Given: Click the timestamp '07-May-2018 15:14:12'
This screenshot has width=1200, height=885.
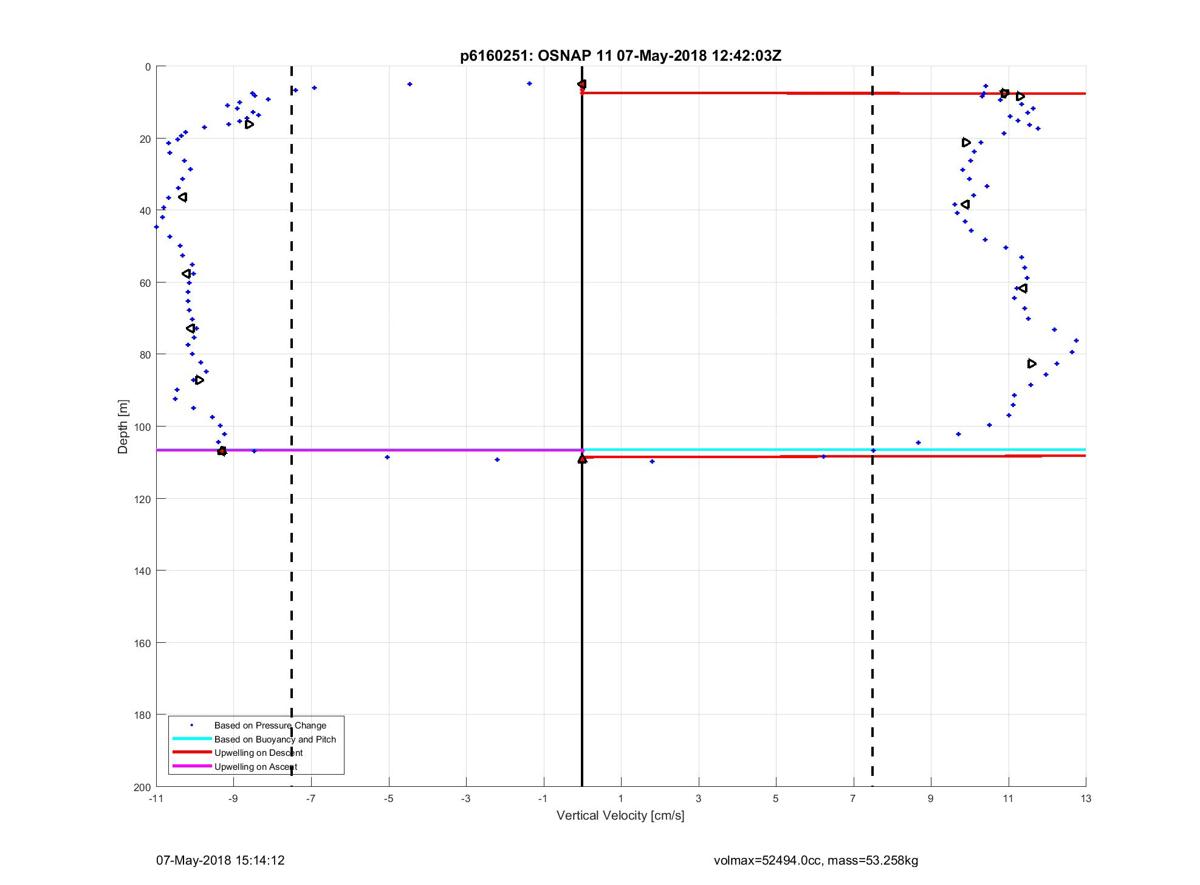Looking at the screenshot, I should [x=220, y=860].
